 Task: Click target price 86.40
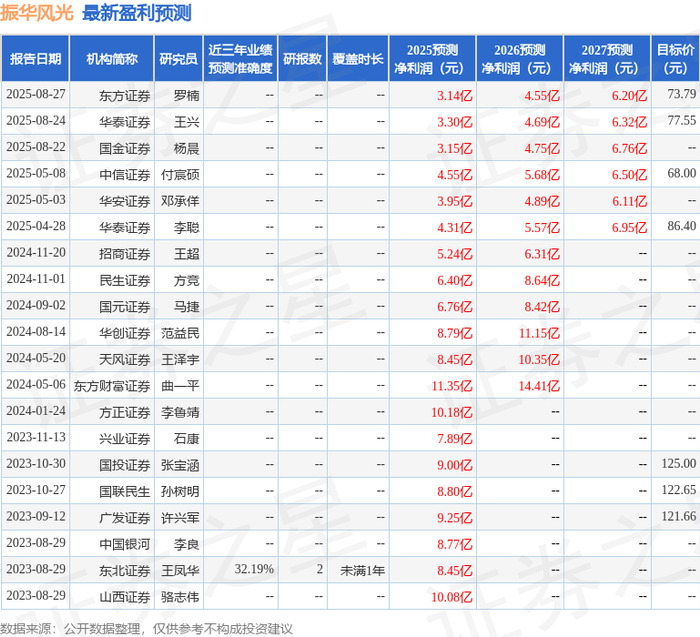coord(682,226)
